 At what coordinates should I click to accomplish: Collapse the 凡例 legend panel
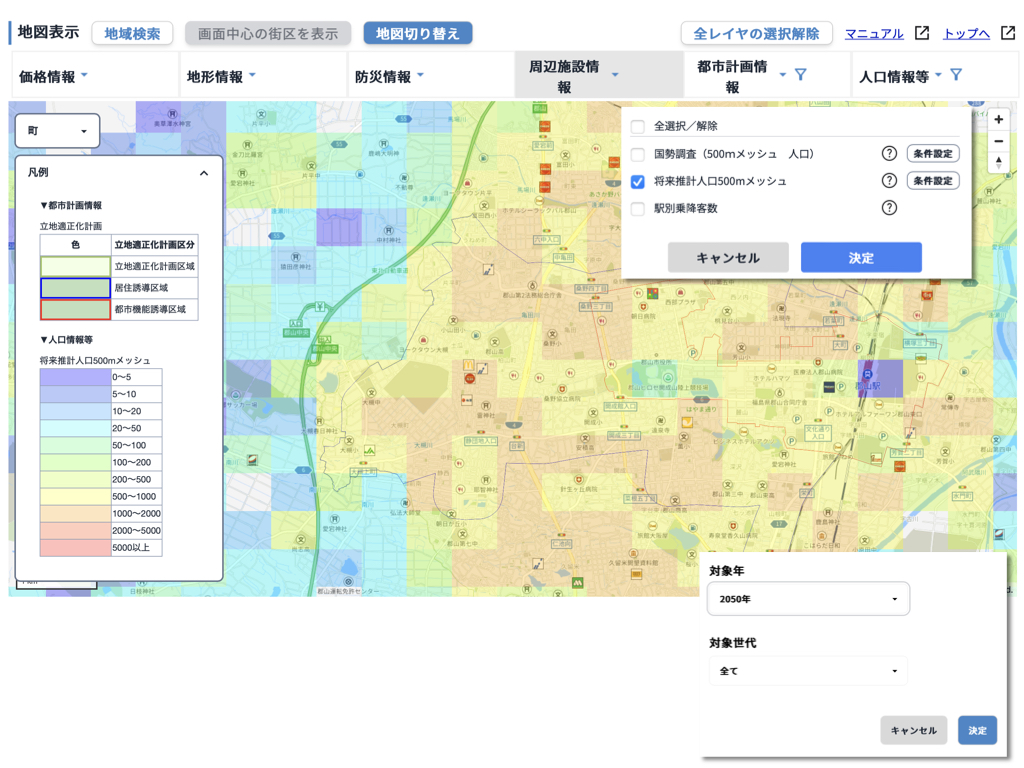pyautogui.click(x=204, y=173)
